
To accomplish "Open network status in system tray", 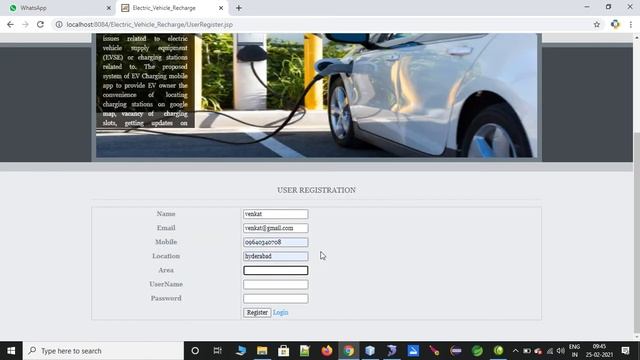I will tap(550, 351).
